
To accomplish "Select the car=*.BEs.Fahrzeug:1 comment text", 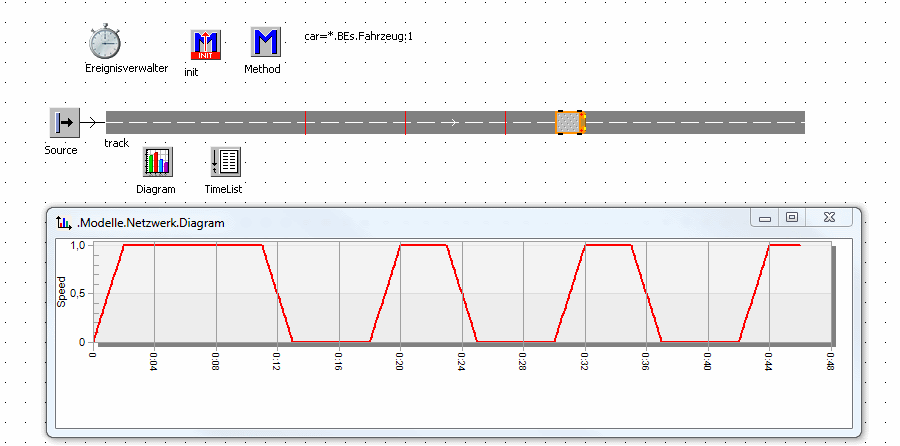I will 358,37.
